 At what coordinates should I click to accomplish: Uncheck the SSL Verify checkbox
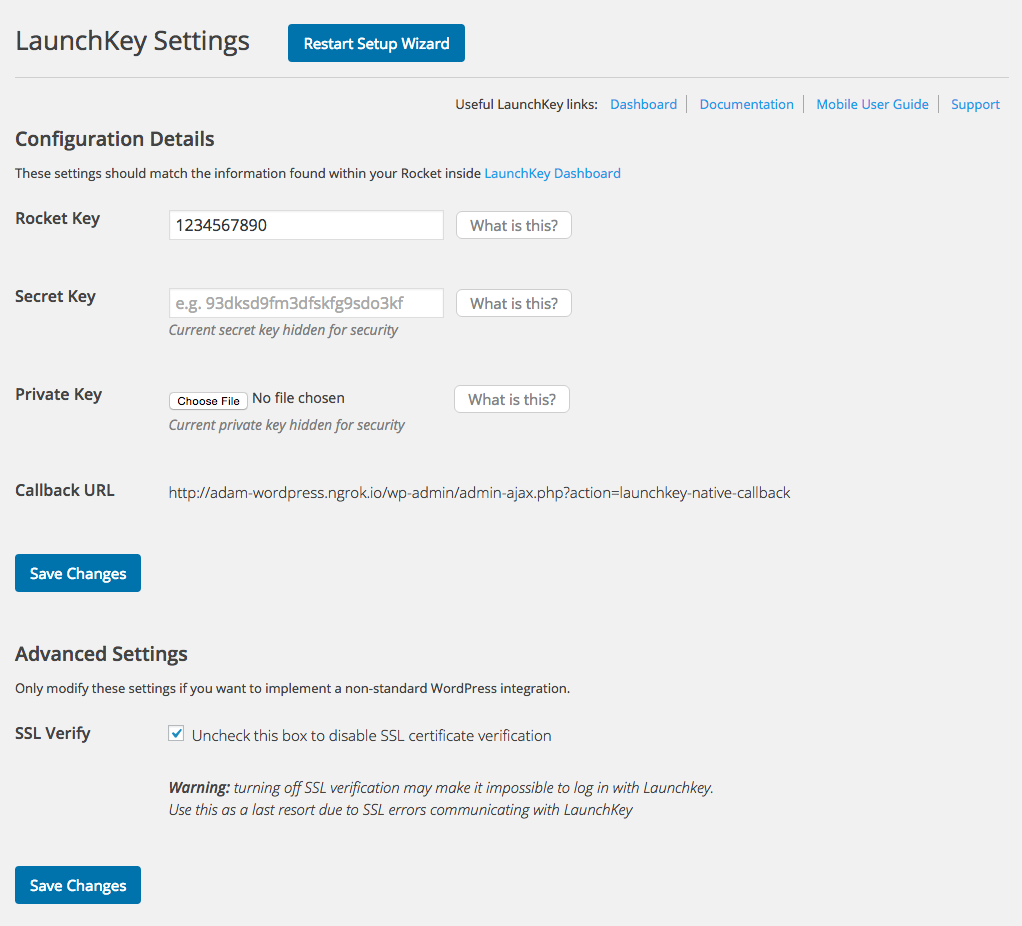(176, 733)
